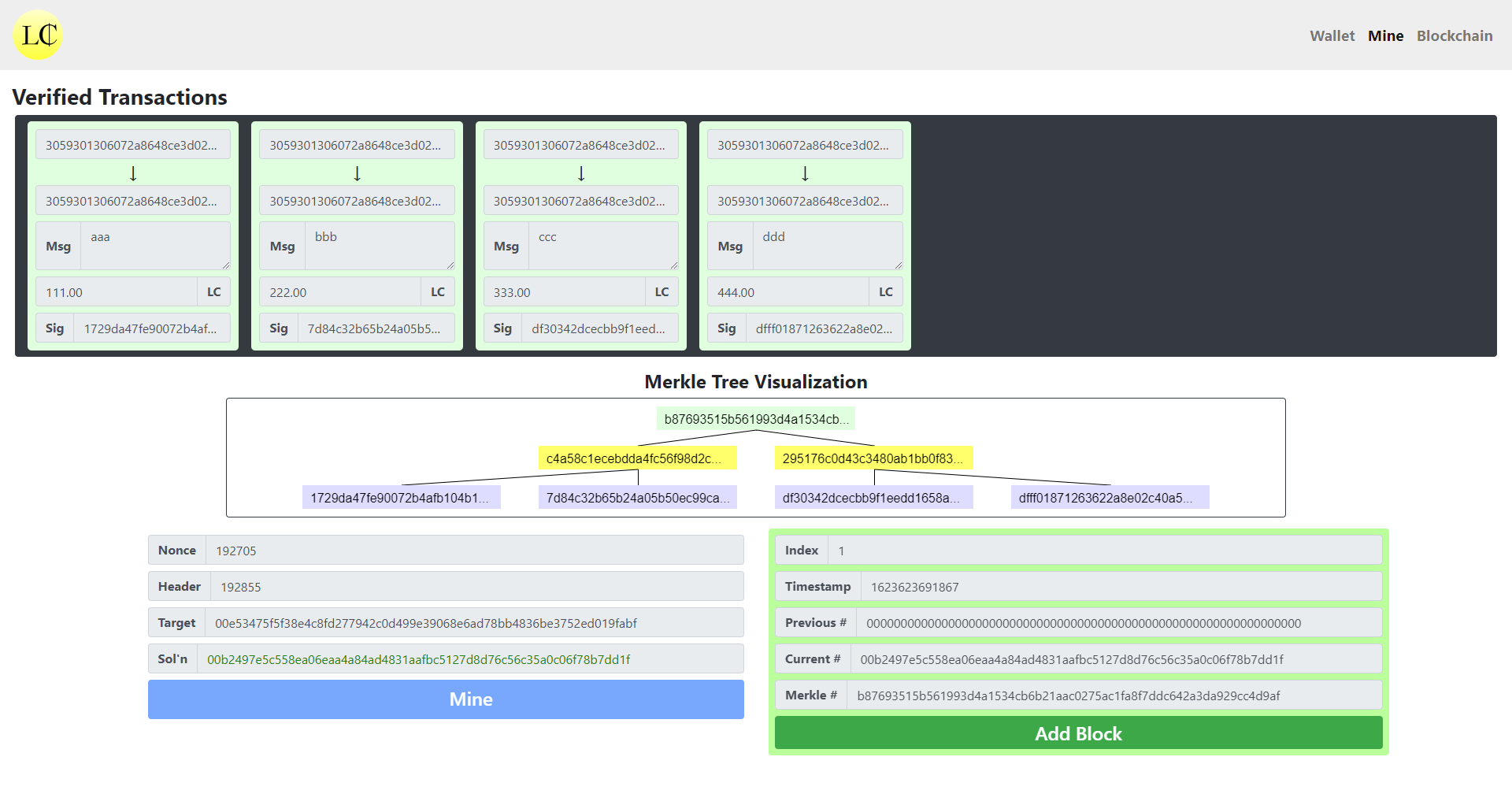Screen dimensions: 1512x790
Task: Click the 'ddd' message text box
Action: (828, 246)
